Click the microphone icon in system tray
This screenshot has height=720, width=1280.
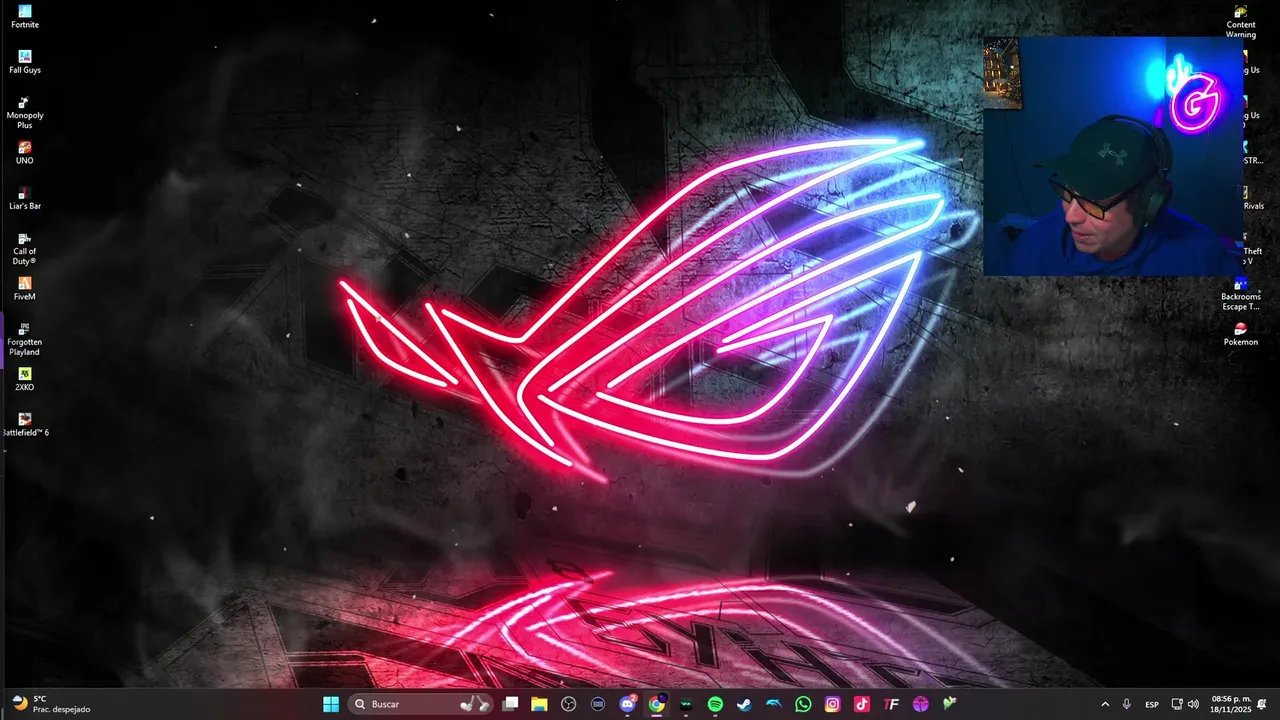[1127, 704]
